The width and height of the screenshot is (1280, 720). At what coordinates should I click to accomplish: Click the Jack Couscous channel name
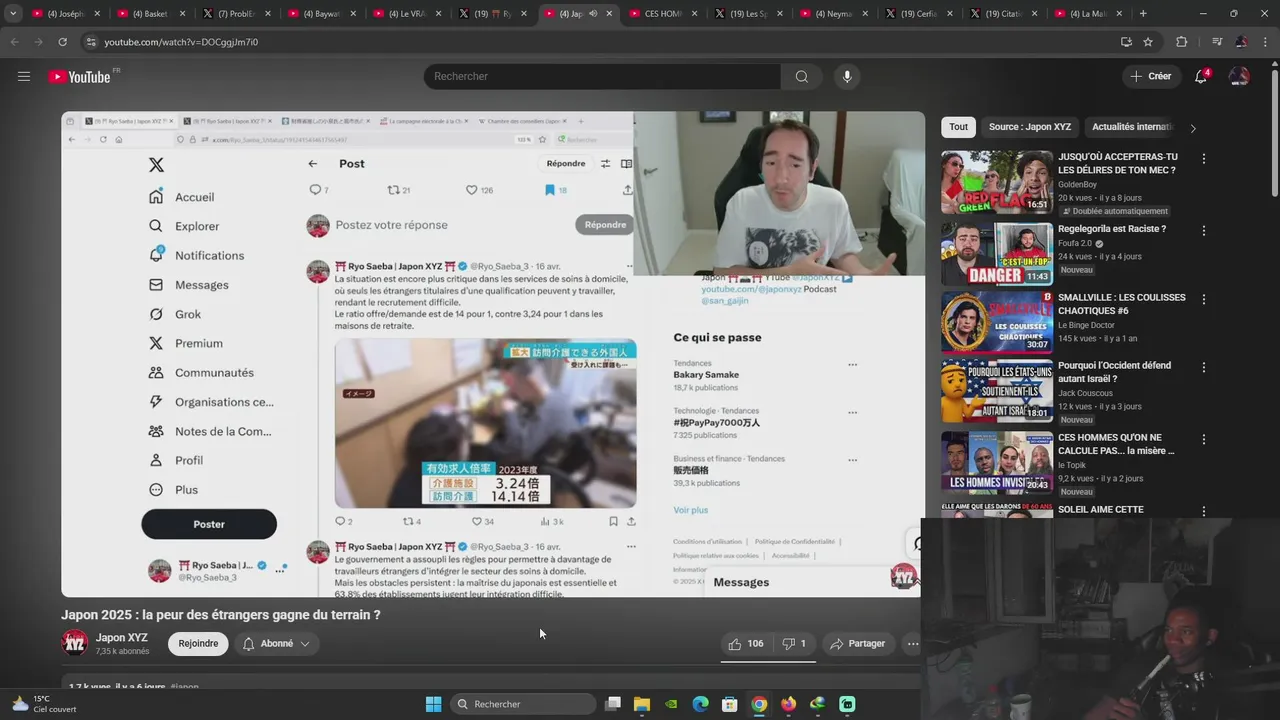pos(1087,393)
